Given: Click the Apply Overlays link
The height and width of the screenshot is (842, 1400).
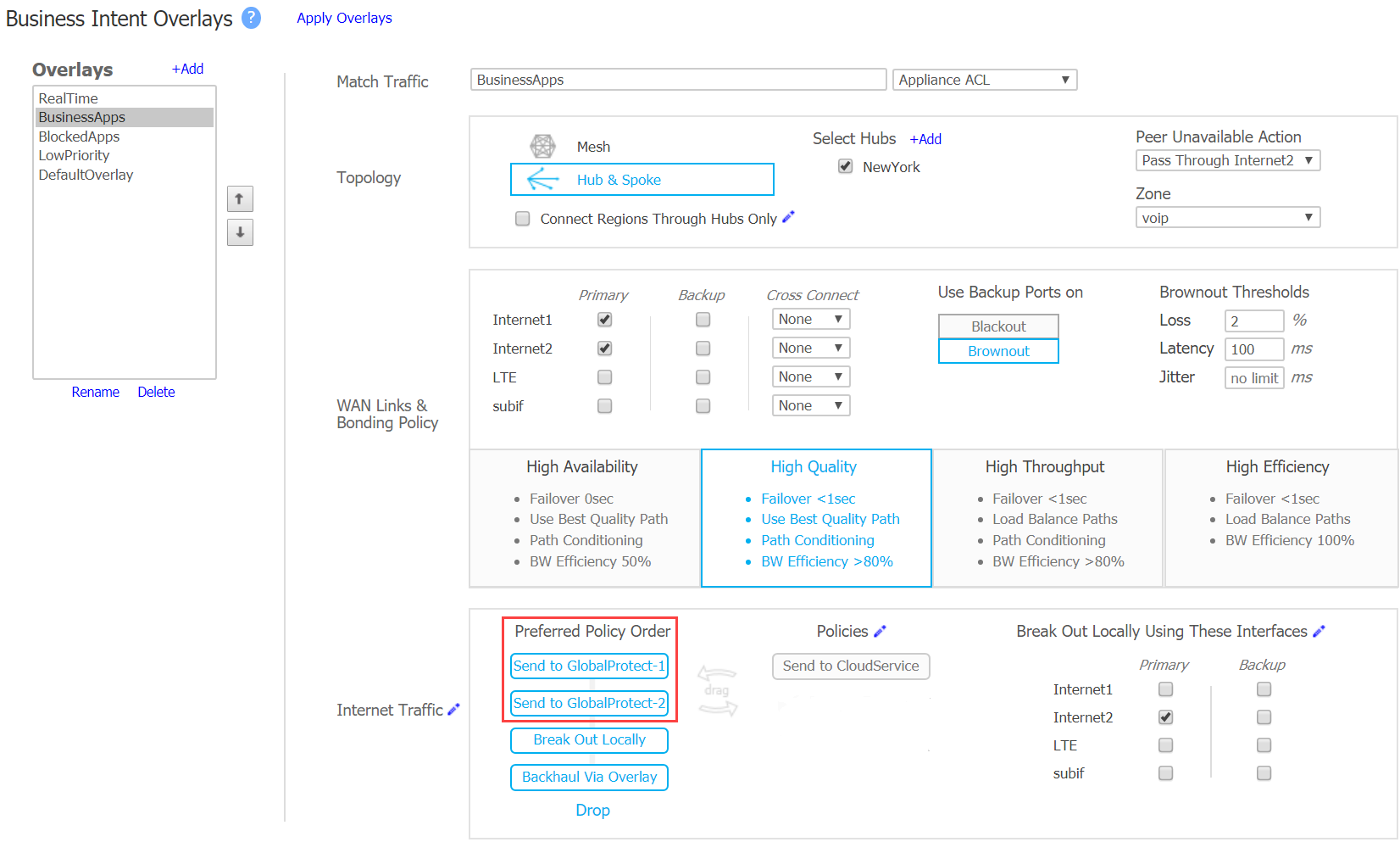Looking at the screenshot, I should pyautogui.click(x=344, y=18).
